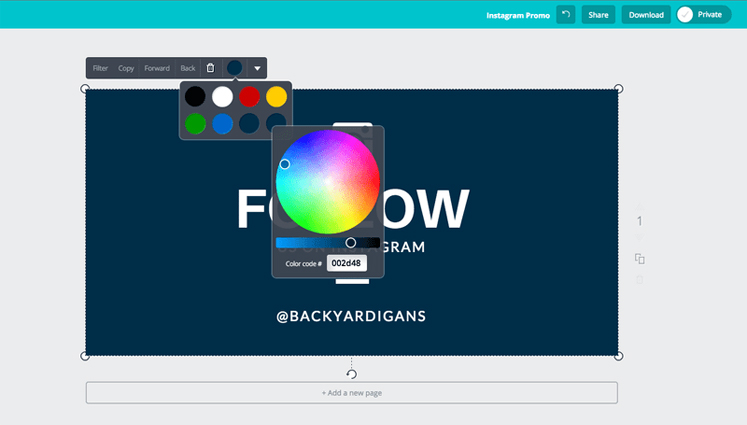Pick the red color swatch
Screen dimensions: 747x425
249,97
